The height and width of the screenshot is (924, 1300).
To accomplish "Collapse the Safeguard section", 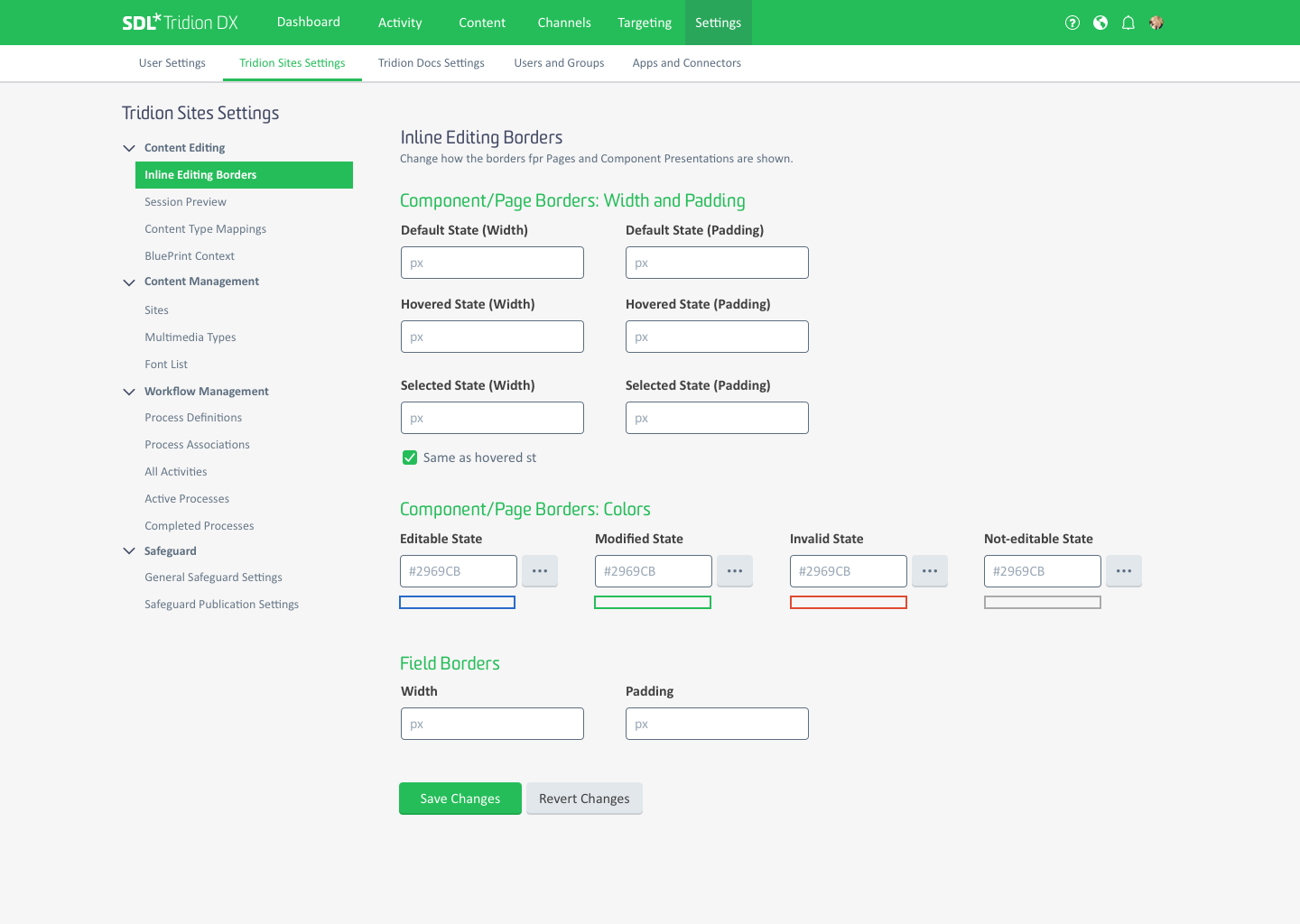I will (129, 551).
